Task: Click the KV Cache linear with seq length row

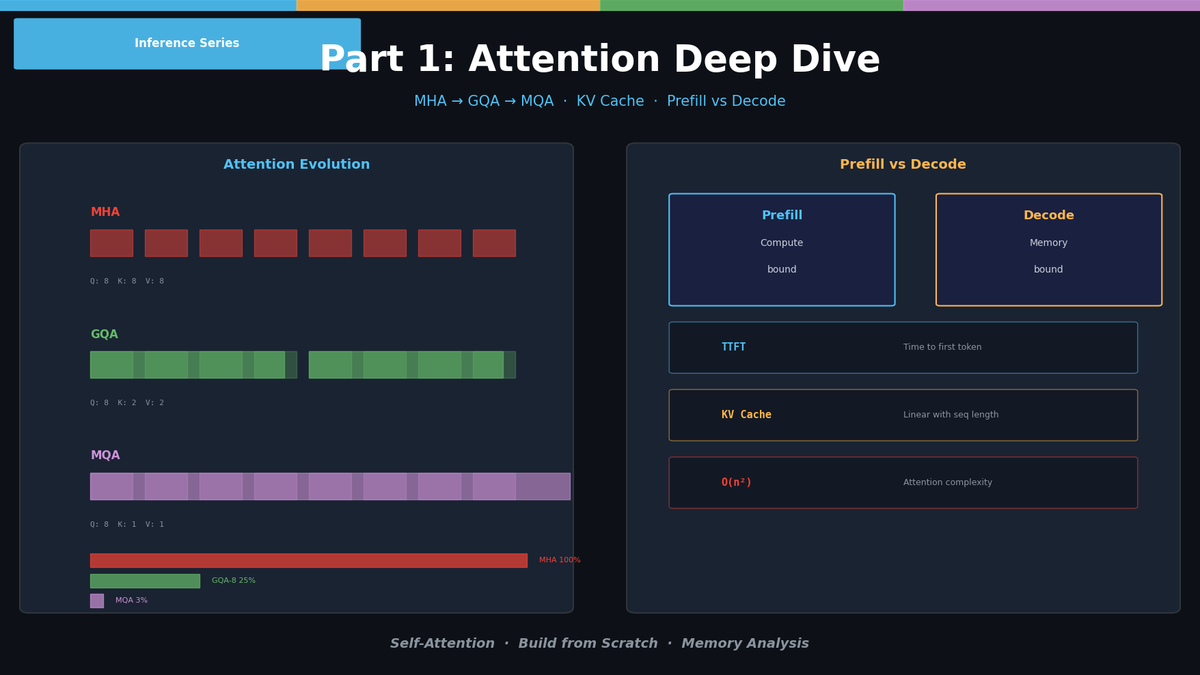Action: click(903, 415)
